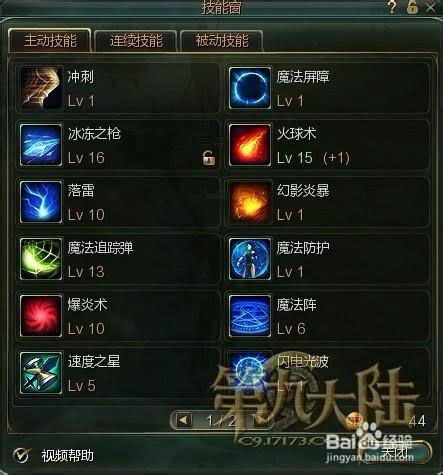Select the 魔法追踪弹 green skill icon
The height and width of the screenshot is (475, 443).
[41, 259]
